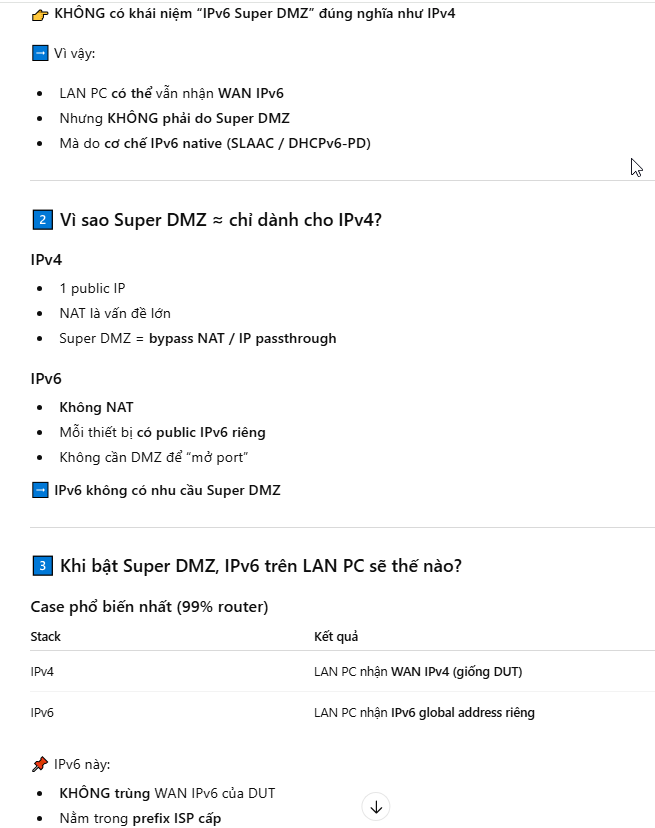The width and height of the screenshot is (655, 828).
Task: Click the pointing hand emoji icon
Action: click(40, 15)
